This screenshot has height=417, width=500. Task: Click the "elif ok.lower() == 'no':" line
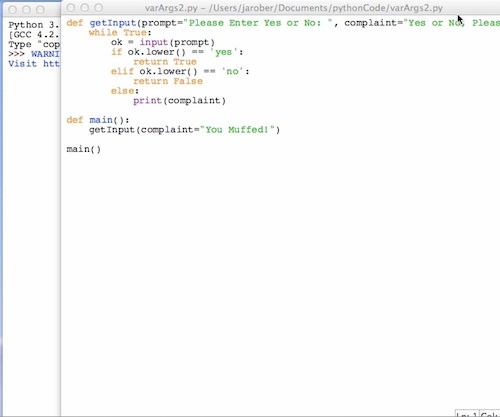coord(180,71)
